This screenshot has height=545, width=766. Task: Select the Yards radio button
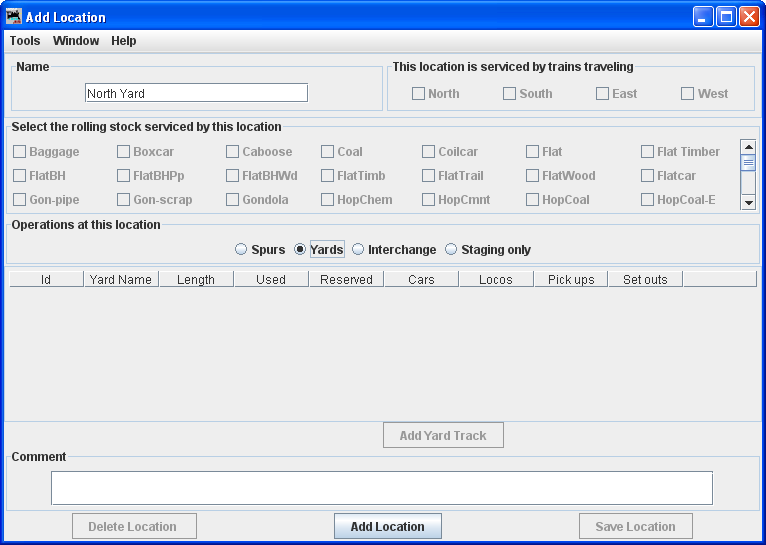(300, 250)
